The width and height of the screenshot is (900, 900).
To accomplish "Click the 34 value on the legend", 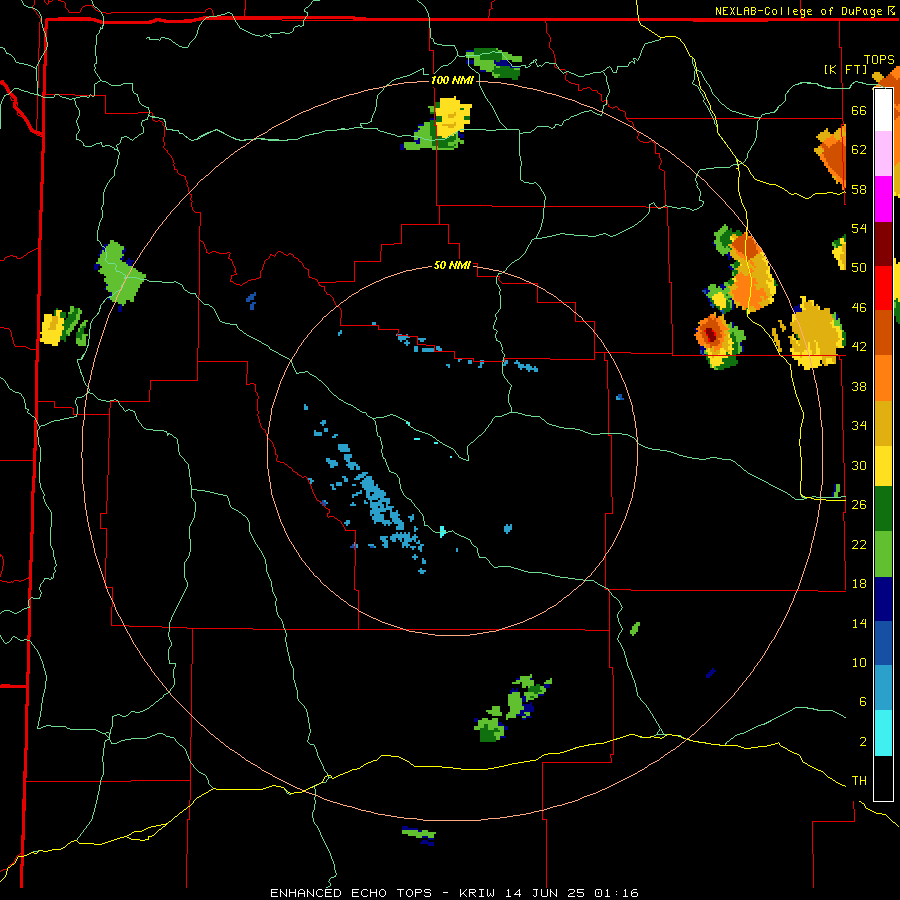I will click(x=859, y=426).
